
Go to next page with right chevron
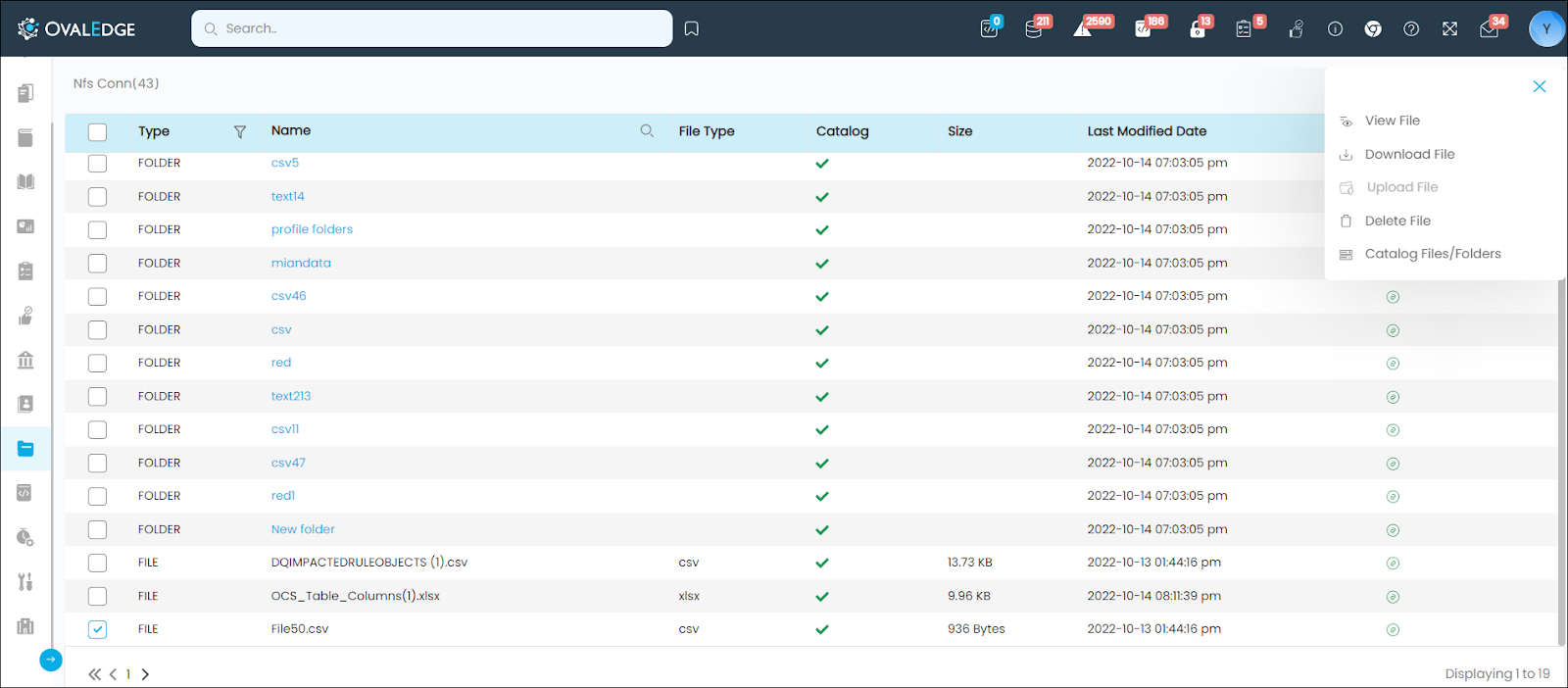click(x=145, y=674)
